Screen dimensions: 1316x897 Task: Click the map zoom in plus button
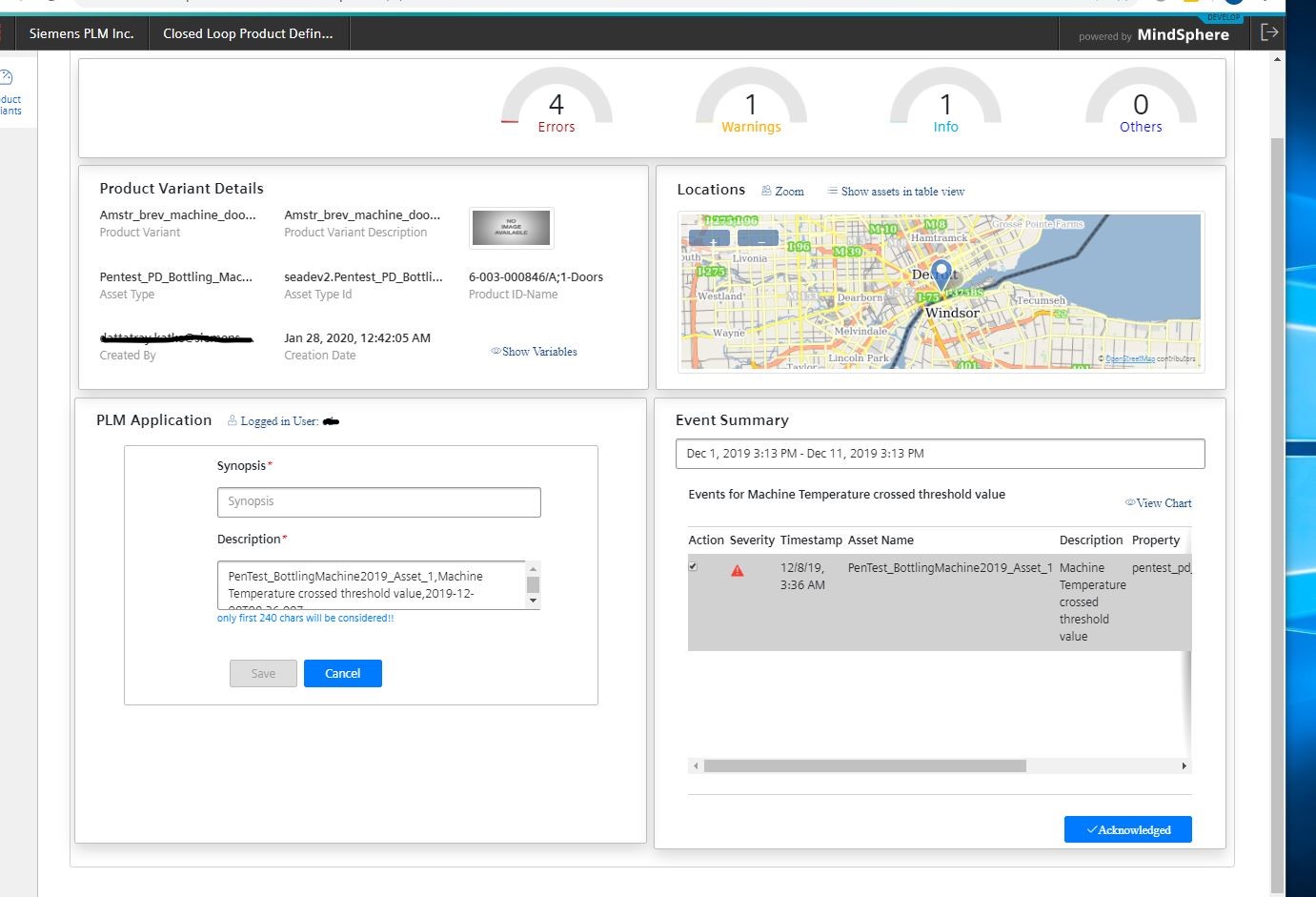(x=709, y=239)
